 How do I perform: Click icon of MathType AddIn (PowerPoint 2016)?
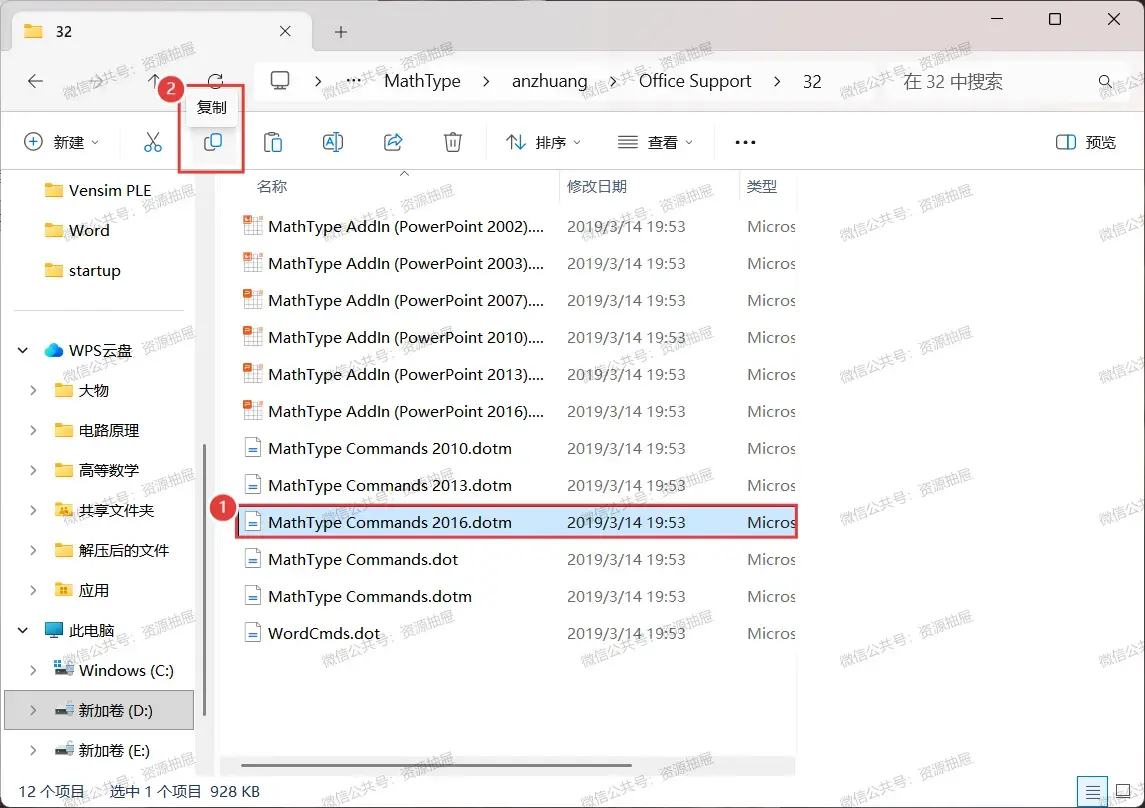[253, 410]
